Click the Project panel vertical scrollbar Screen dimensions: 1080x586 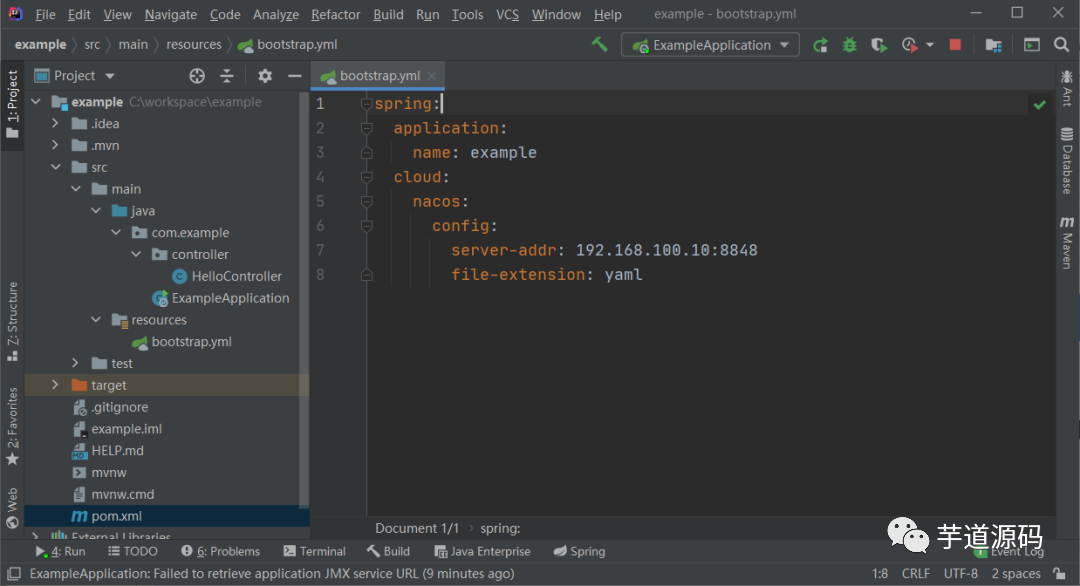click(x=304, y=300)
